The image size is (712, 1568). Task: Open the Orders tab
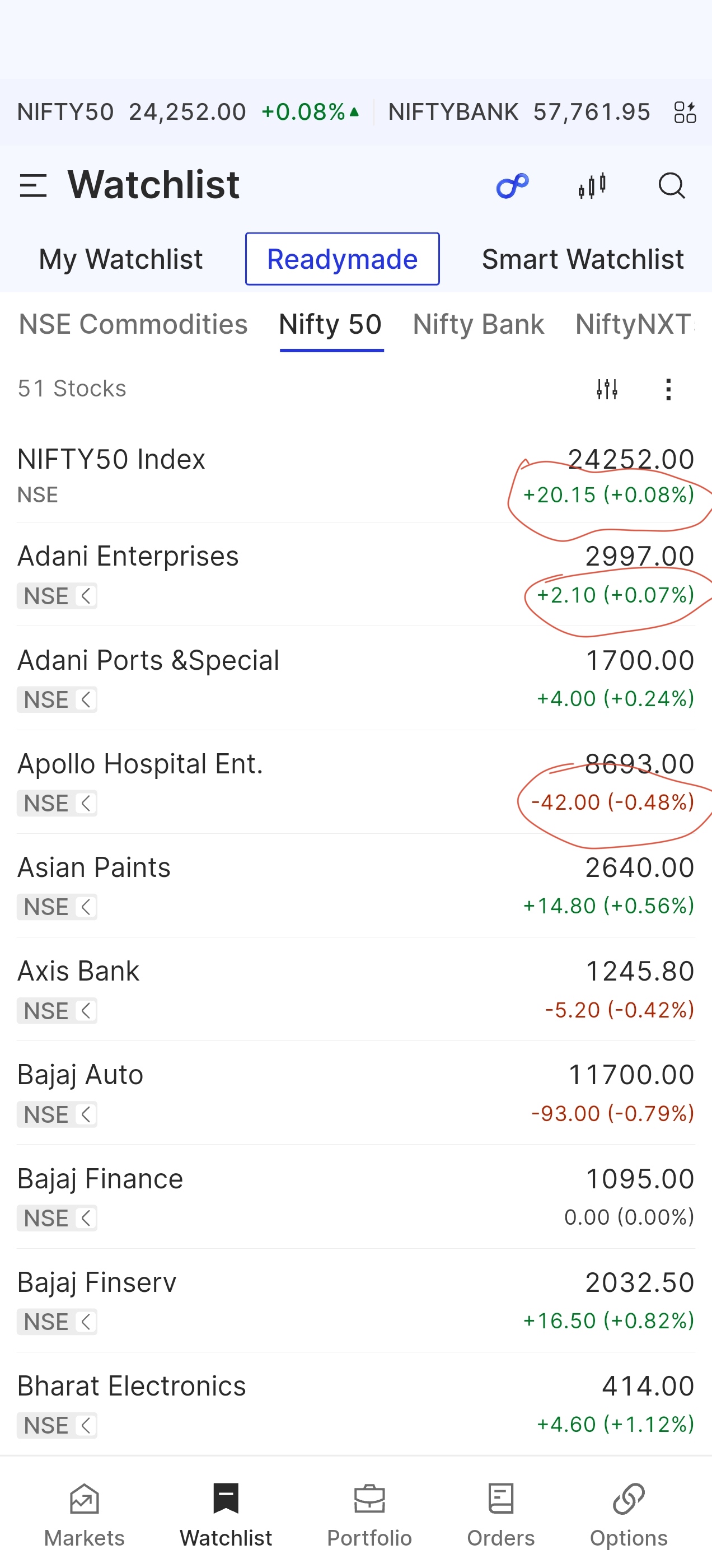click(501, 1515)
